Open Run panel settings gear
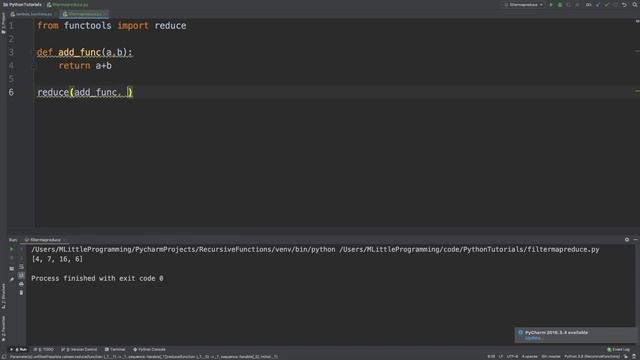 pyautogui.click(x=627, y=240)
